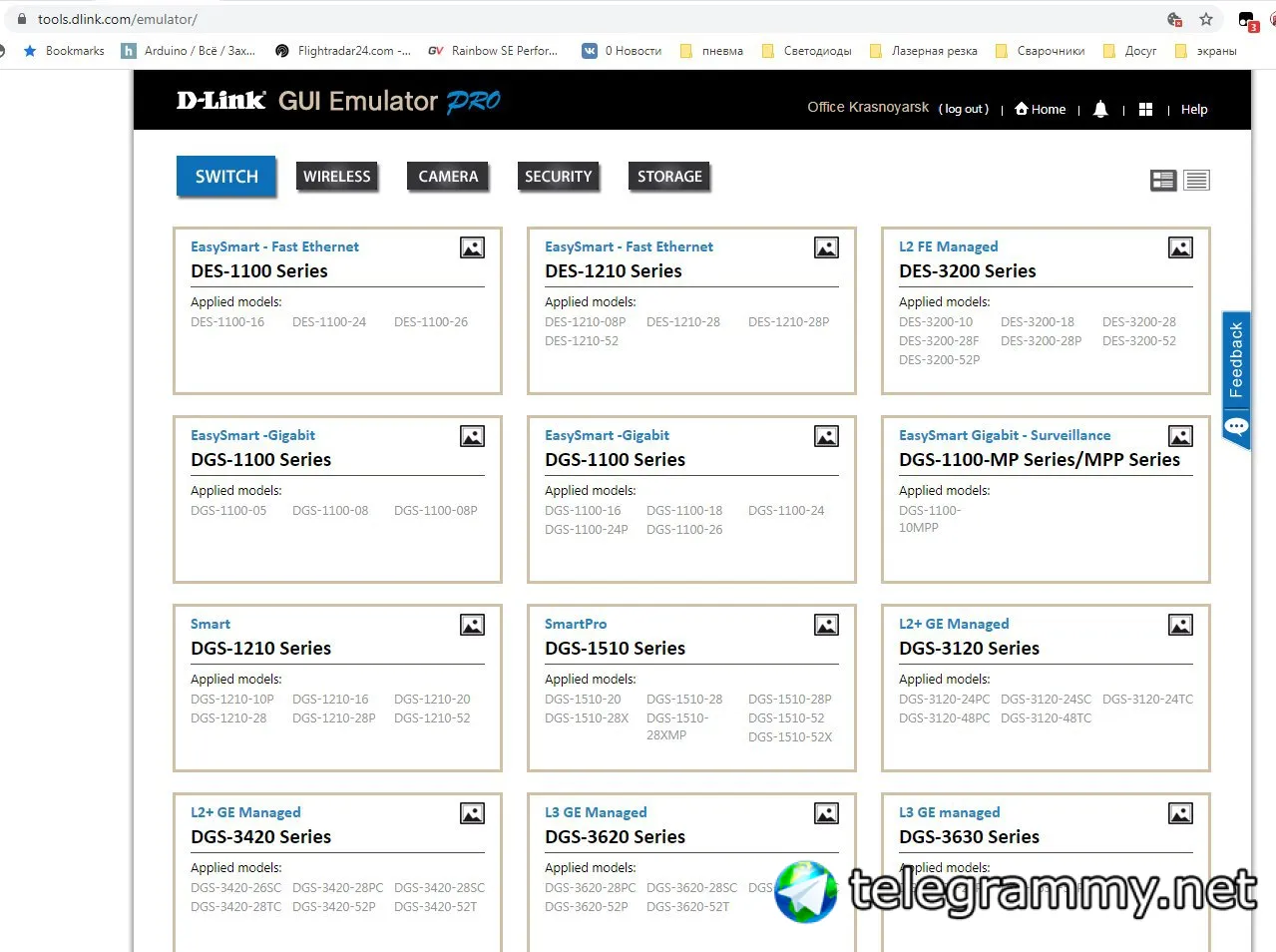Select the CAMERA tab

(x=448, y=177)
